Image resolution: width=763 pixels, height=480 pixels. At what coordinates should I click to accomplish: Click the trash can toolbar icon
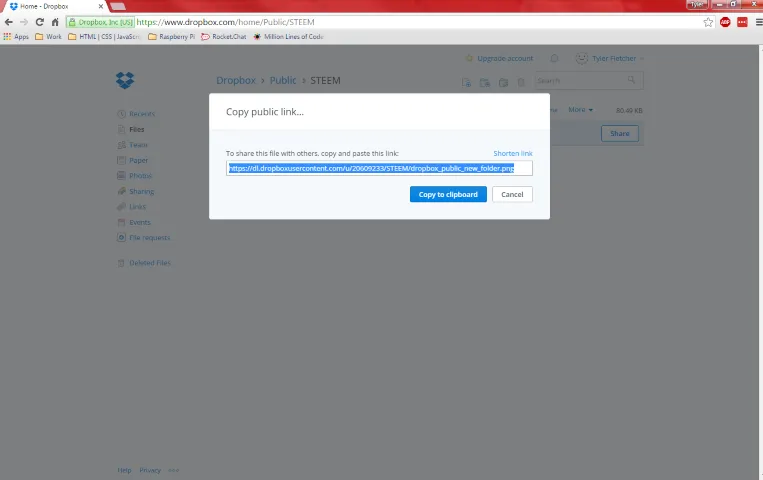[x=521, y=82]
